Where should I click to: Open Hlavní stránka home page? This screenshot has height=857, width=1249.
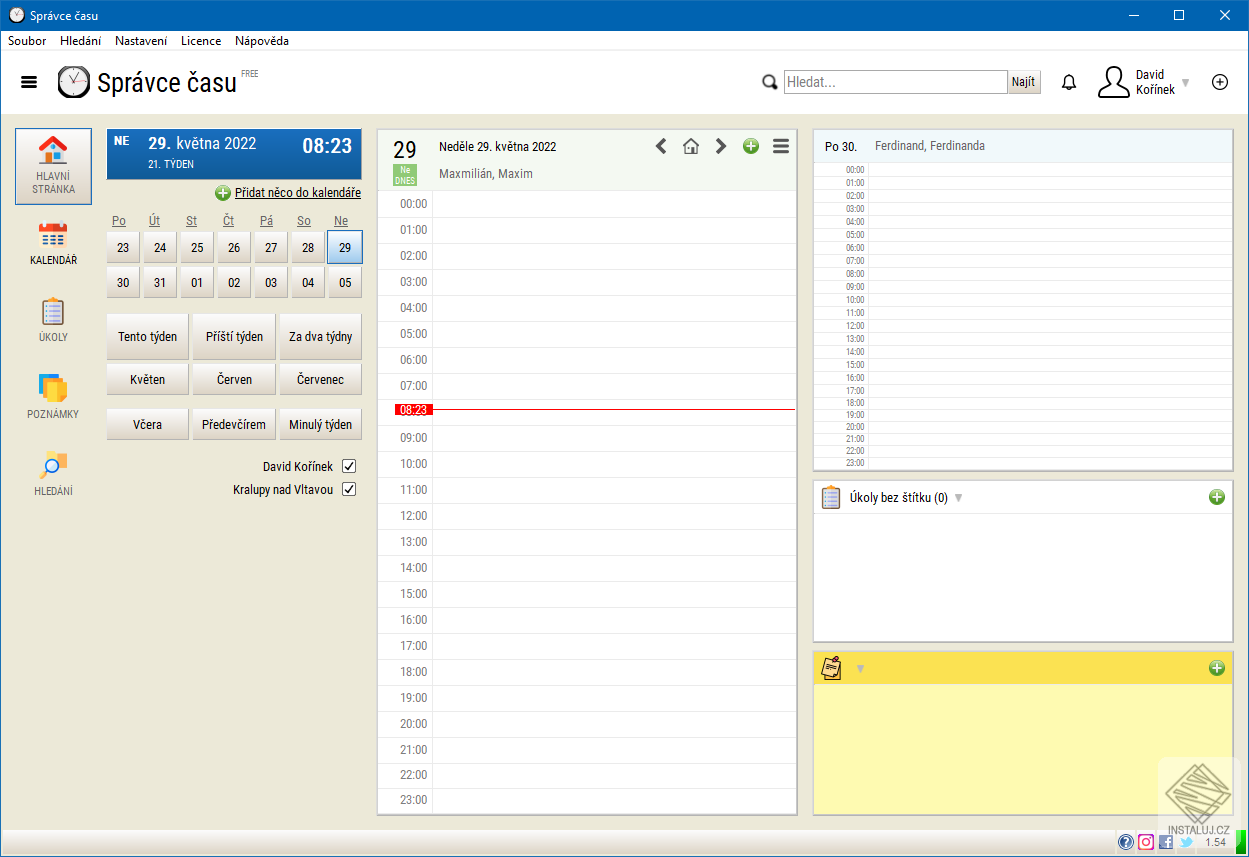[x=53, y=166]
